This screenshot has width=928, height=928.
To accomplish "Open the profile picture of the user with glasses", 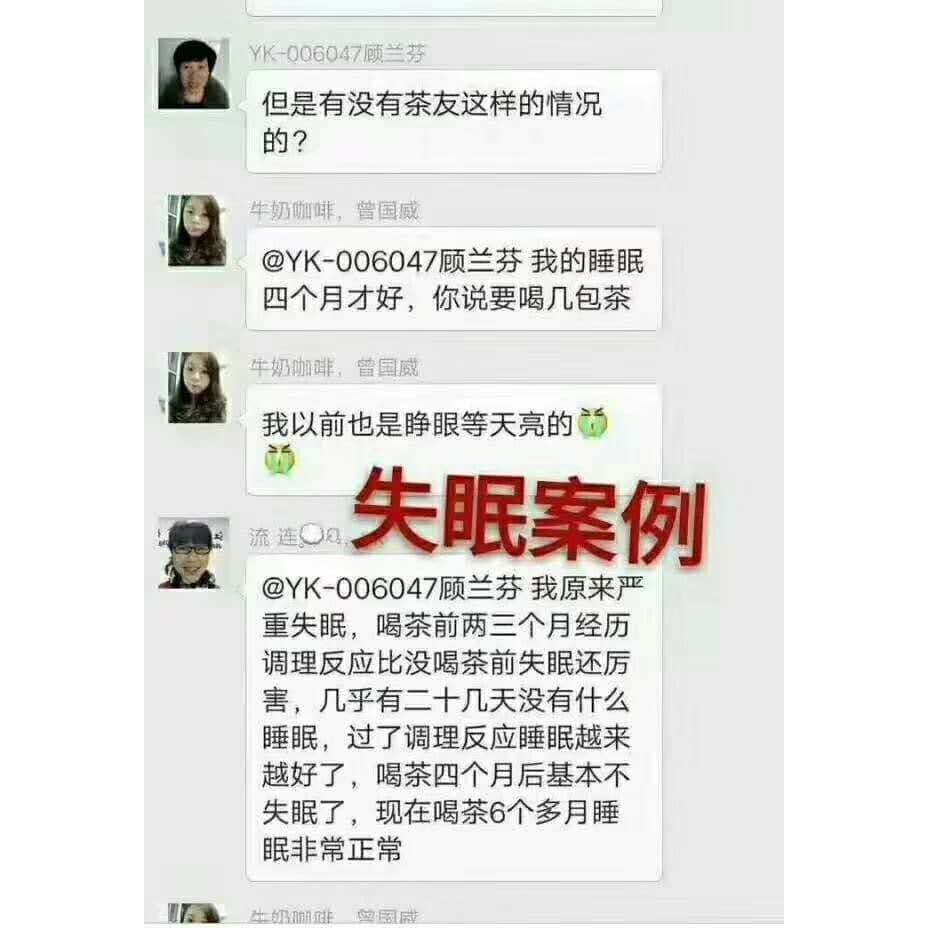I will pos(194,553).
